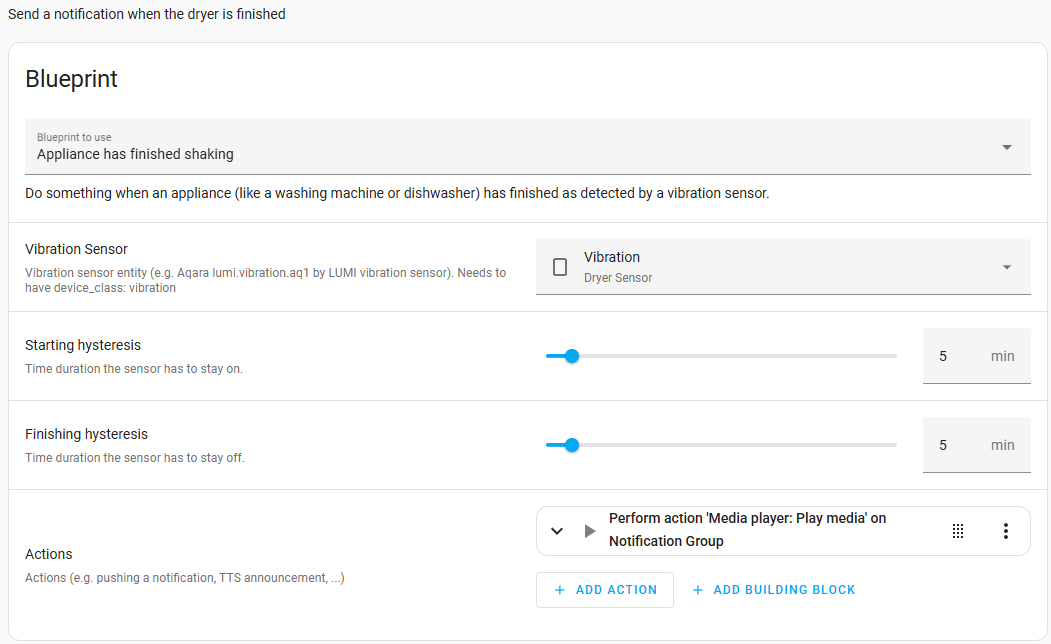Click the drag handle on the Play media action

pos(957,531)
